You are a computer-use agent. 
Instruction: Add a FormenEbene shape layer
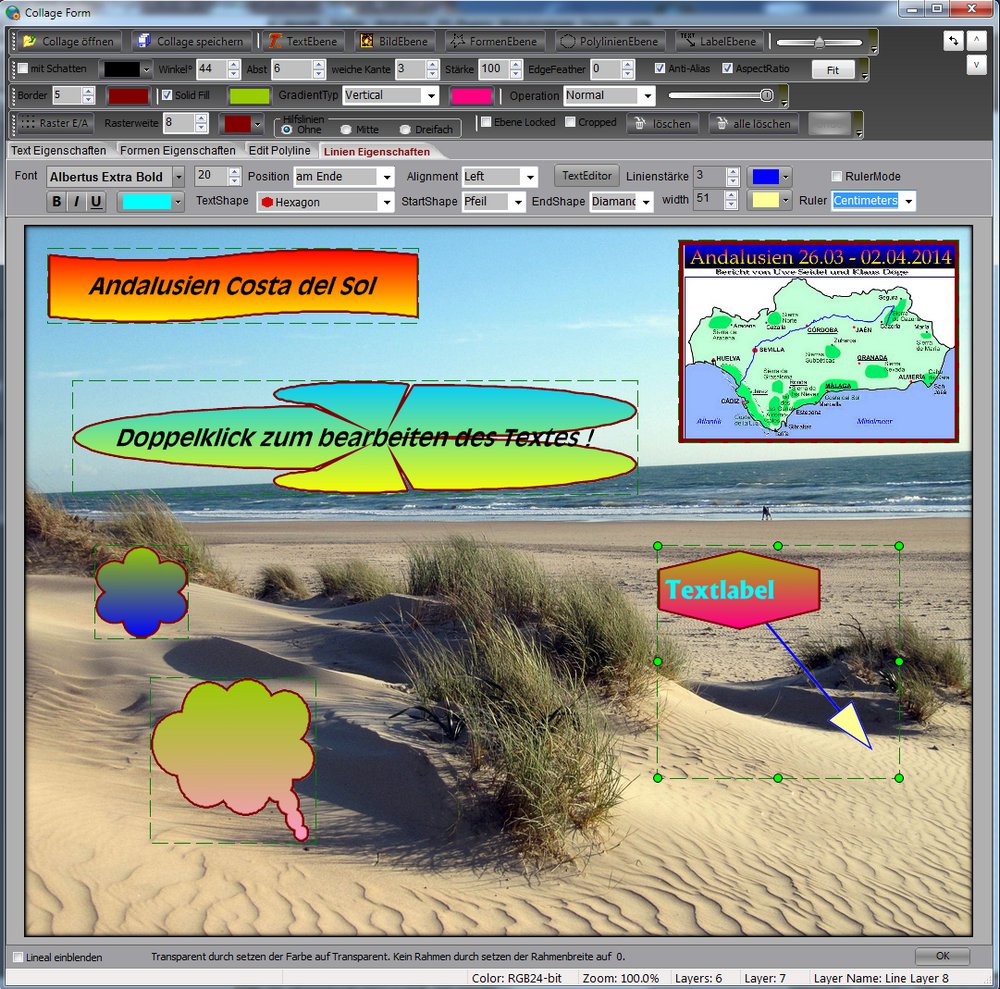pos(495,41)
